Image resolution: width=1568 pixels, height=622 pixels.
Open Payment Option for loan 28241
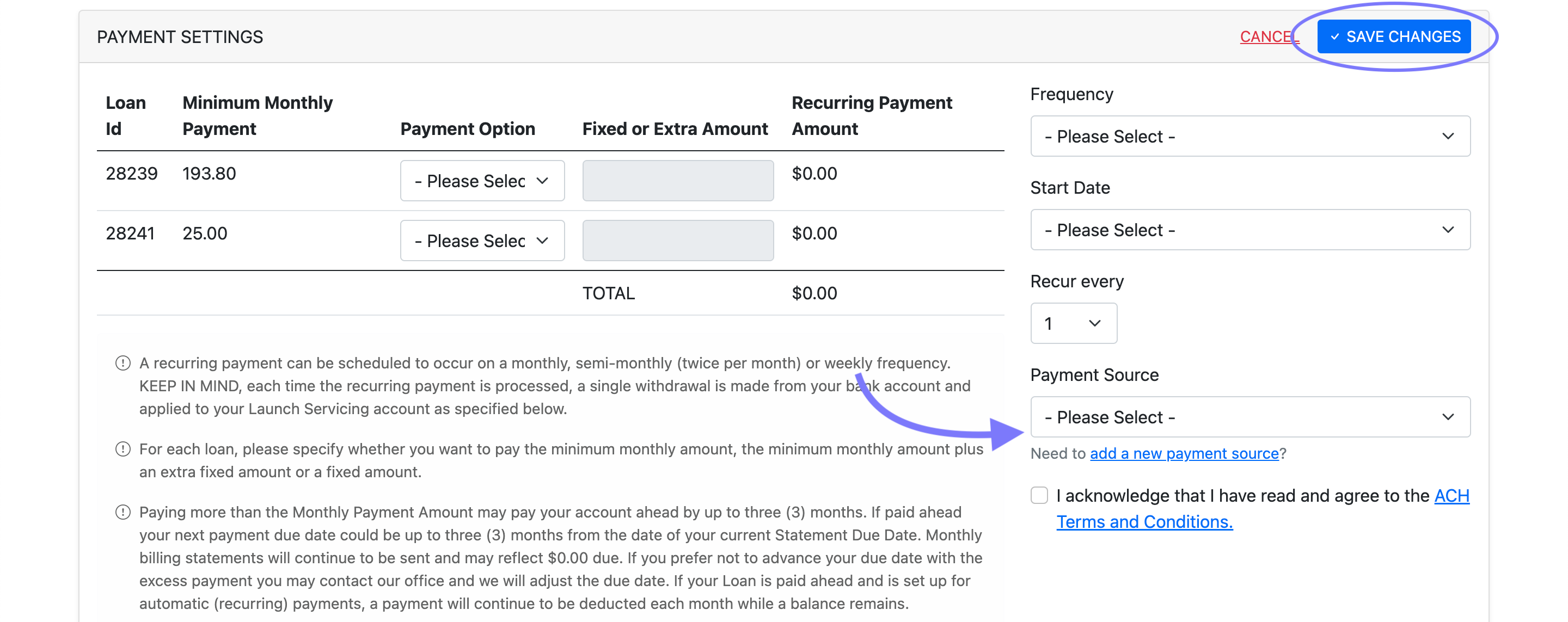(x=481, y=241)
